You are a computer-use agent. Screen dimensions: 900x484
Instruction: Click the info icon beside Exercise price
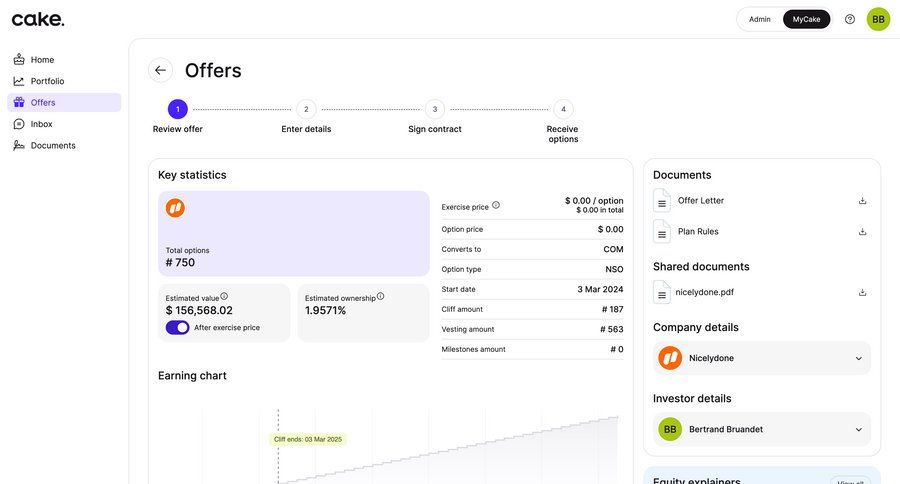pos(496,205)
